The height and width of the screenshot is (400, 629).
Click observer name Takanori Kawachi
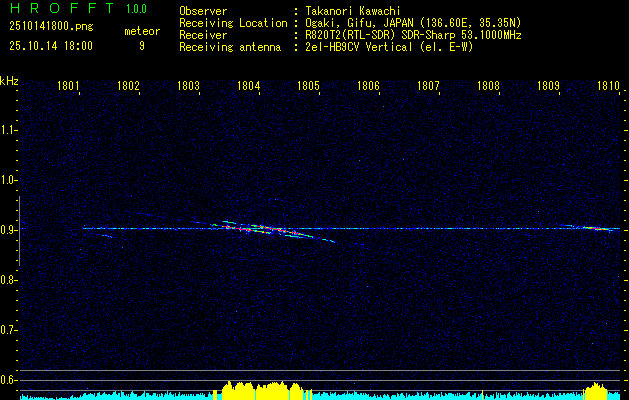pos(352,11)
